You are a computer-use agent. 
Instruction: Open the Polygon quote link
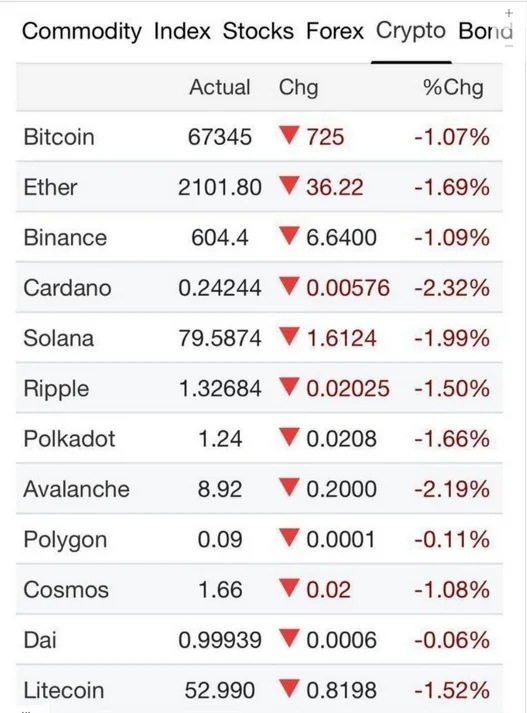tap(65, 541)
